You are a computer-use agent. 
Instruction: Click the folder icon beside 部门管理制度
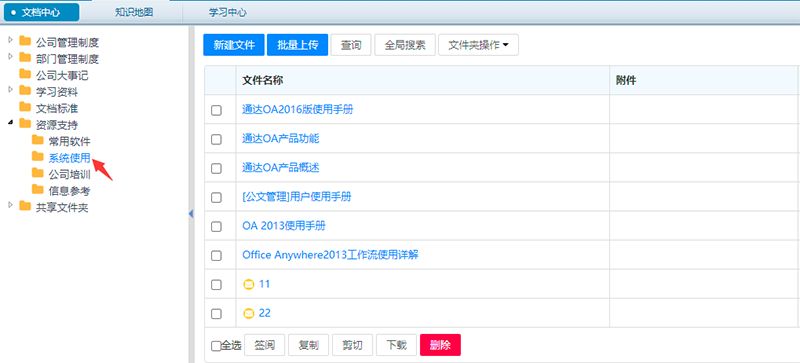(x=25, y=58)
